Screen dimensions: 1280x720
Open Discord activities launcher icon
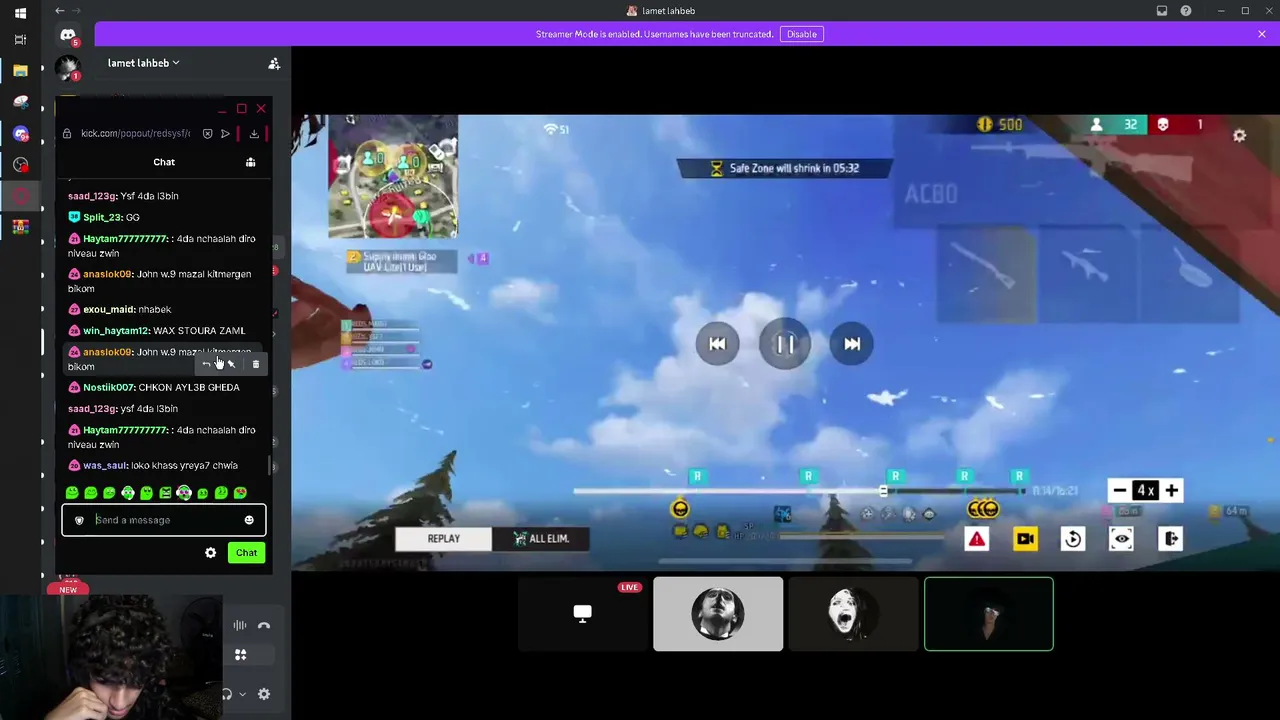(x=240, y=655)
